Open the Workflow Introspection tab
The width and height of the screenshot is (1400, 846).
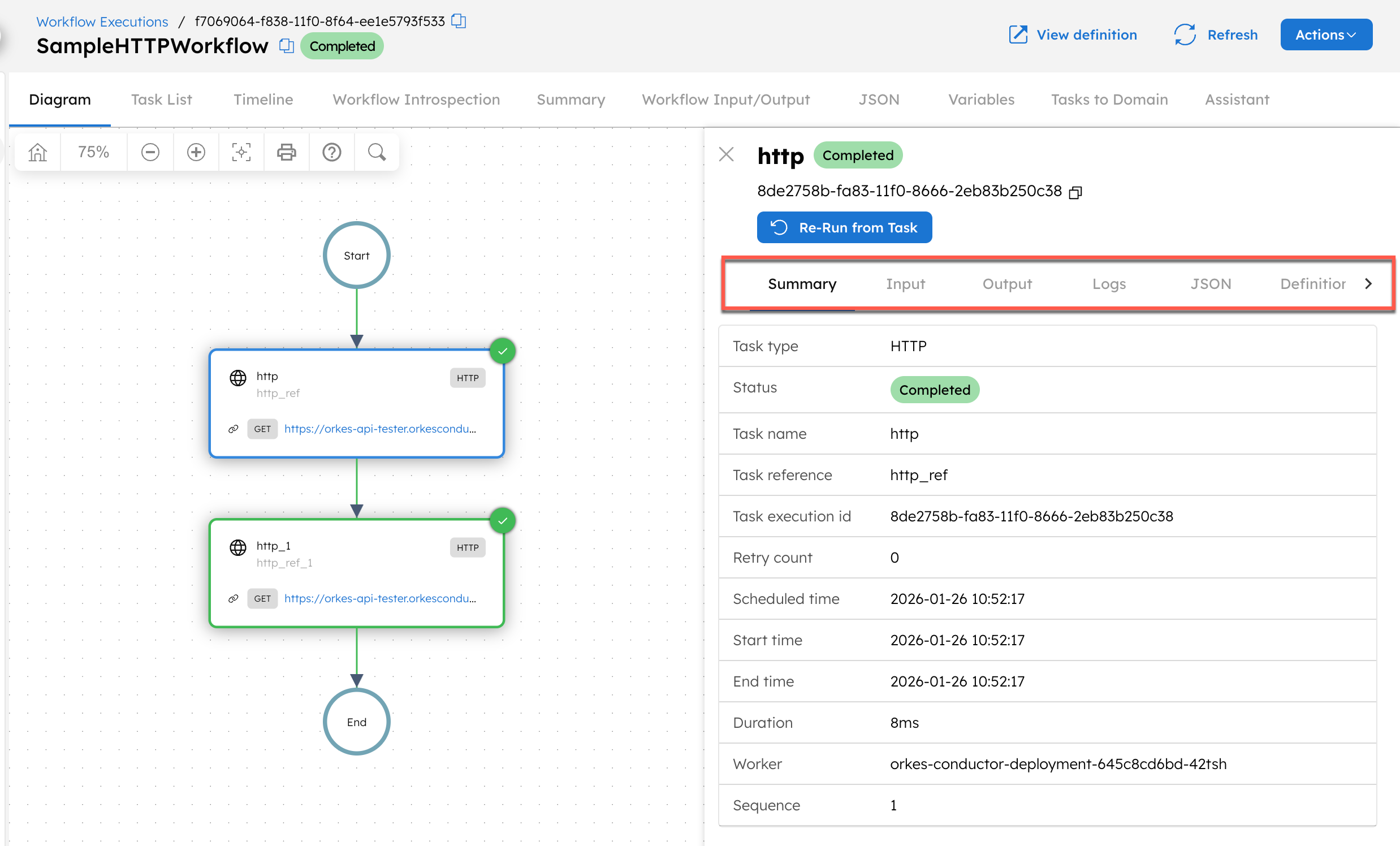(x=416, y=100)
